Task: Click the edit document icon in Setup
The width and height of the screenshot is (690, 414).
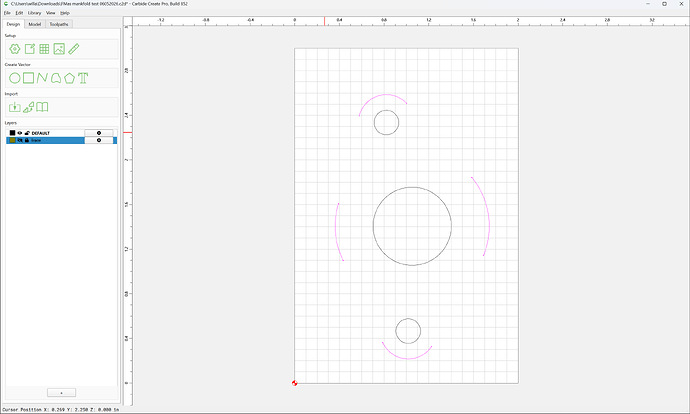Action: (29, 49)
